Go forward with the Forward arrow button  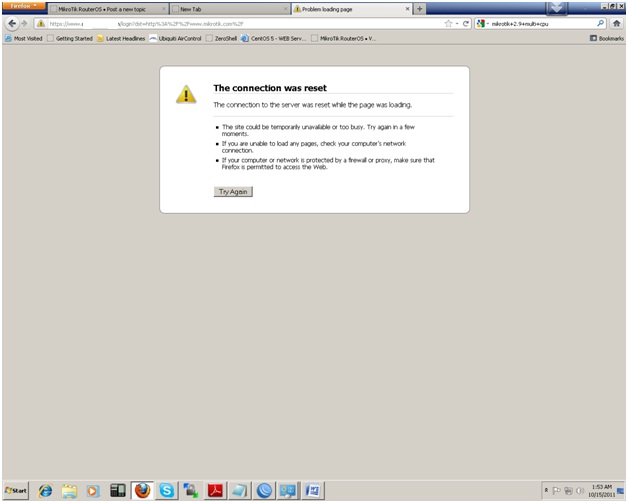coord(24,24)
